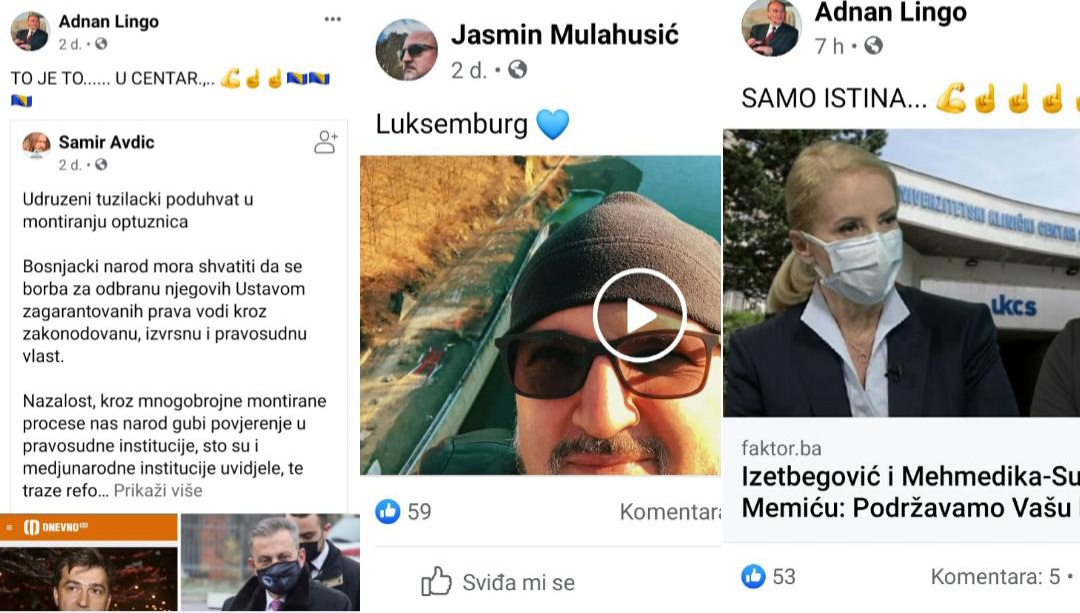Play the Luksemburg video
This screenshot has width=1080, height=613.
pyautogui.click(x=640, y=315)
